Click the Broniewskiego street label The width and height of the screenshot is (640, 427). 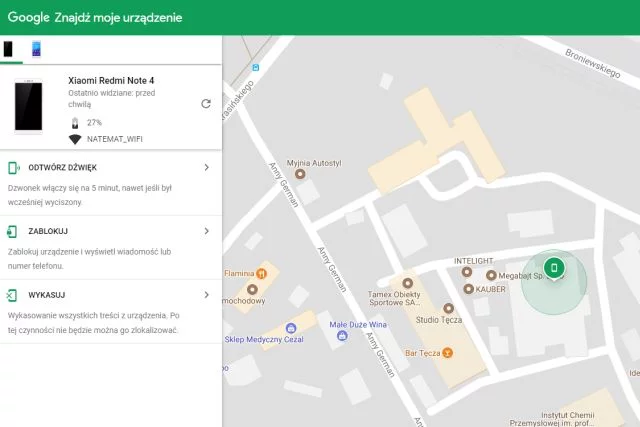(593, 64)
